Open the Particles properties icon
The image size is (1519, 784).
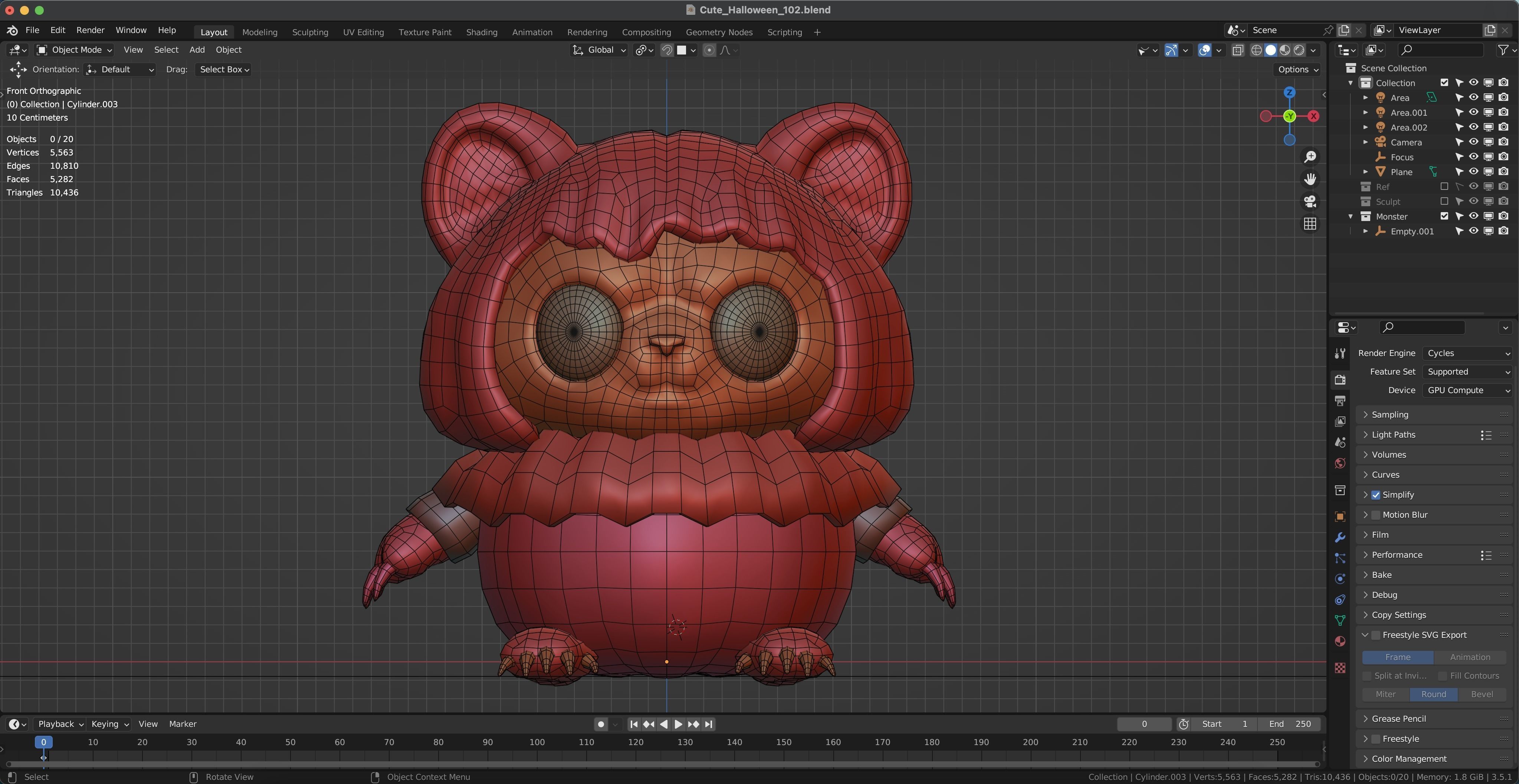pos(1340,558)
